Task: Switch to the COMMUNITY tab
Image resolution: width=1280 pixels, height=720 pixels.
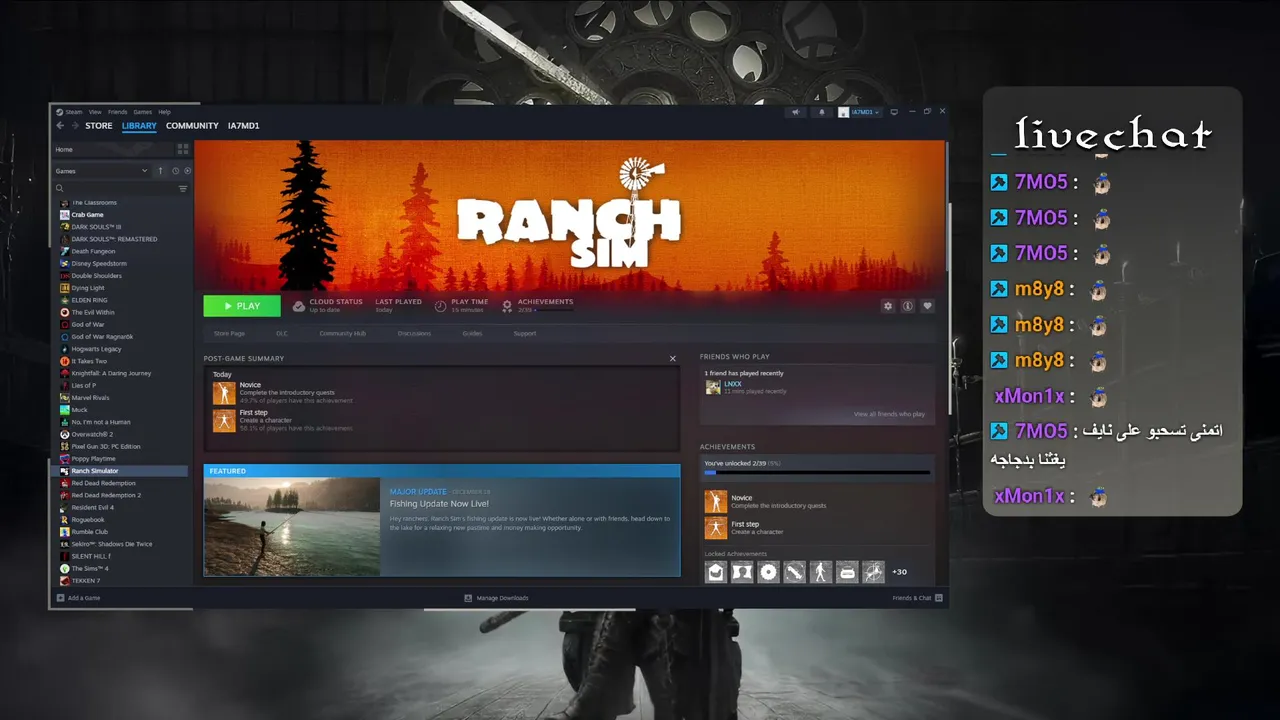Action: point(192,126)
